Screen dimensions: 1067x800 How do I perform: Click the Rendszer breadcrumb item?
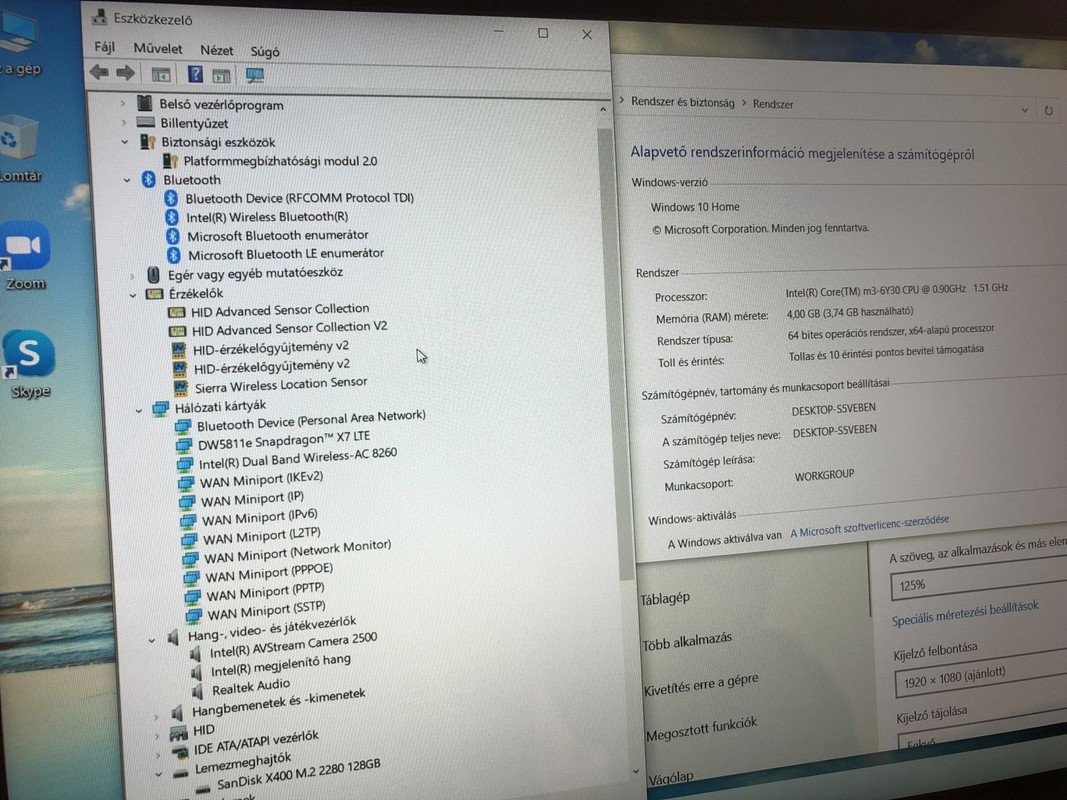772,104
